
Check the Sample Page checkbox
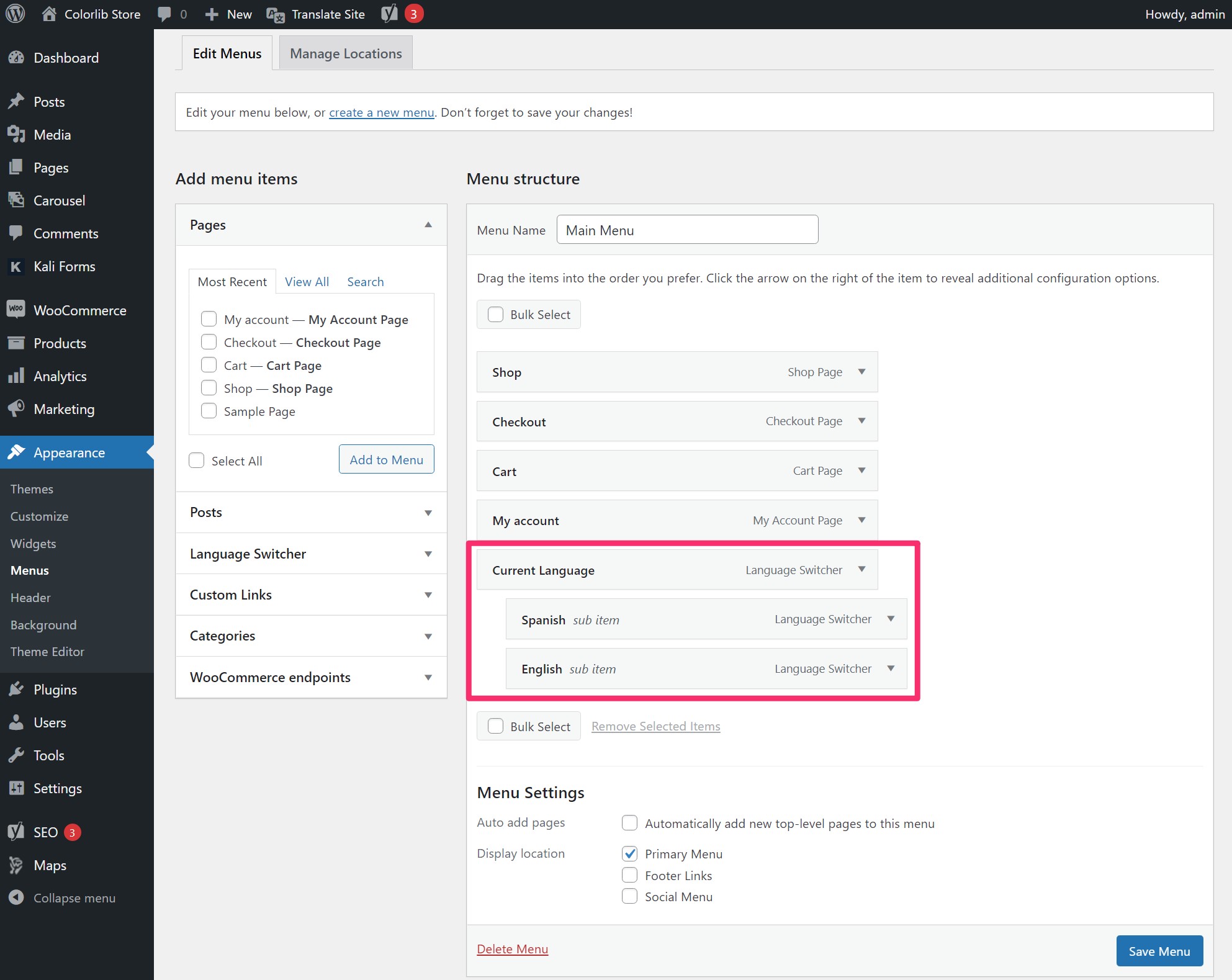tap(209, 411)
